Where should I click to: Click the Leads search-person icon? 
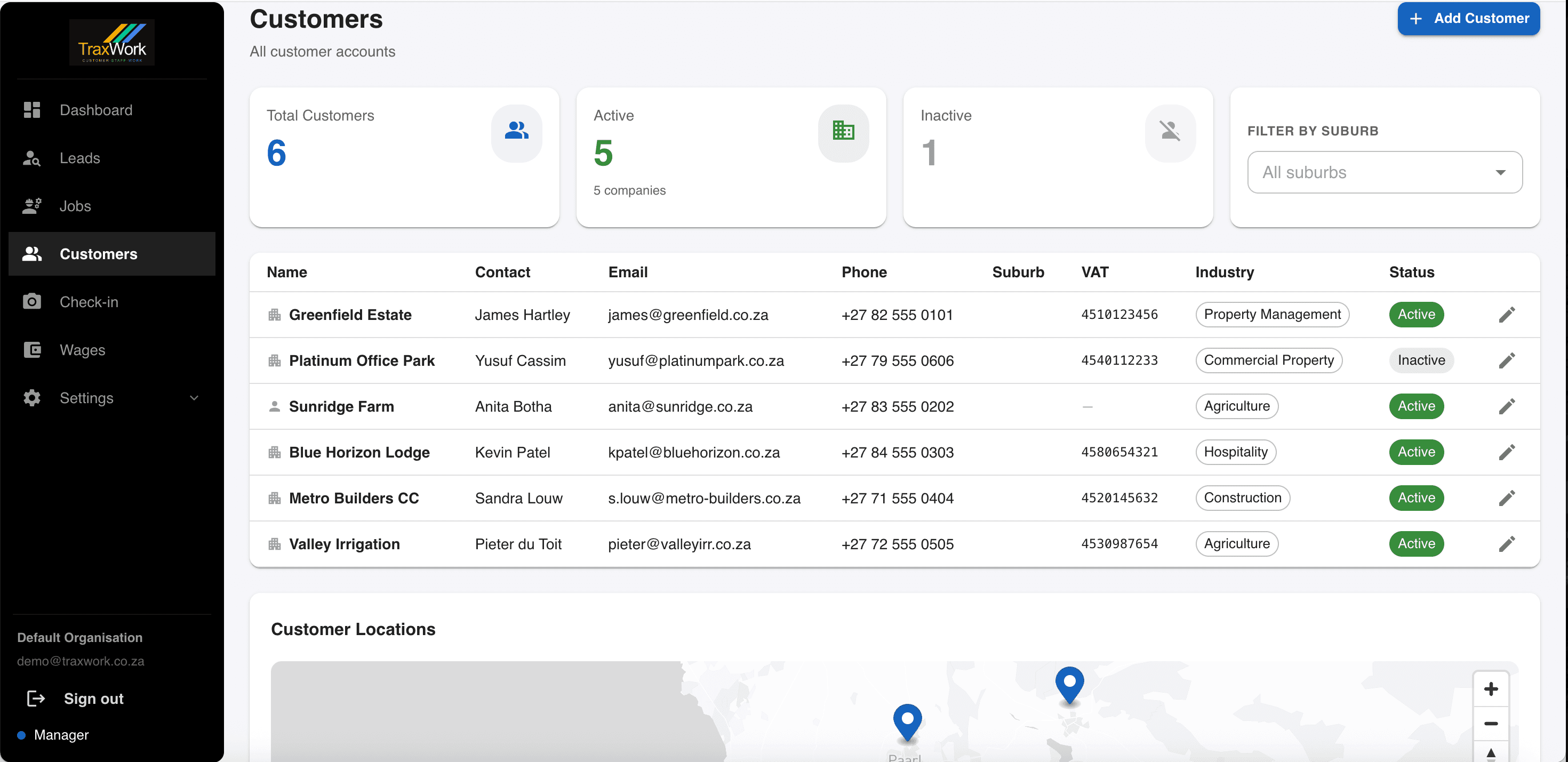coord(31,158)
